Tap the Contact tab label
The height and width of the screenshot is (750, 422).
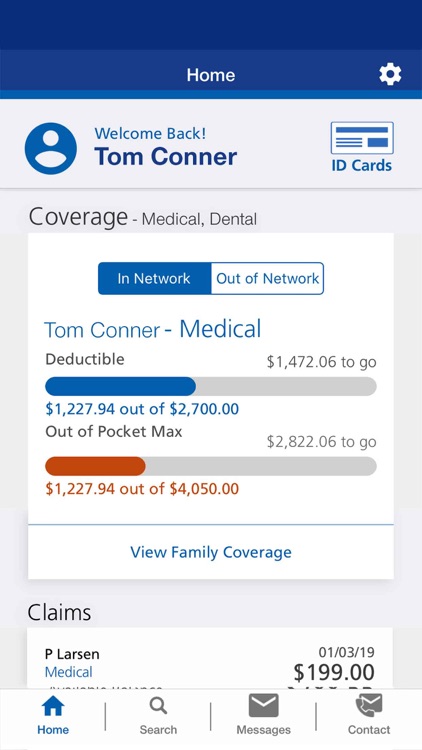(369, 730)
